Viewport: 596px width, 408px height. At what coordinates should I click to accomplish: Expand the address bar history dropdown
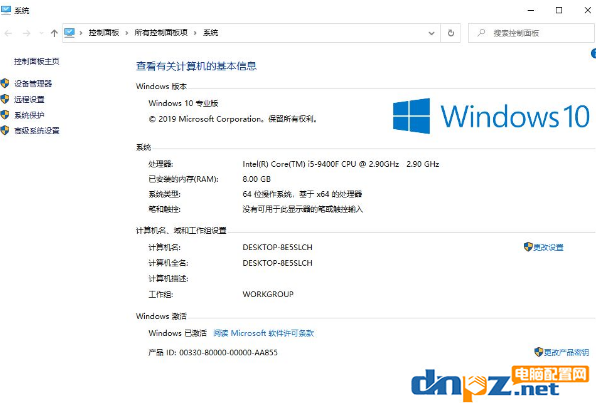coord(431,33)
